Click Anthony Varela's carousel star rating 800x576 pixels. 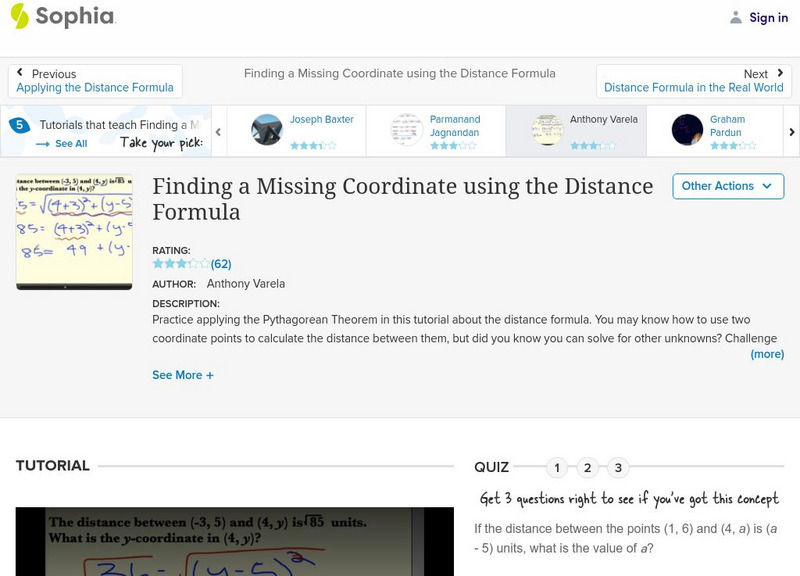[593, 145]
